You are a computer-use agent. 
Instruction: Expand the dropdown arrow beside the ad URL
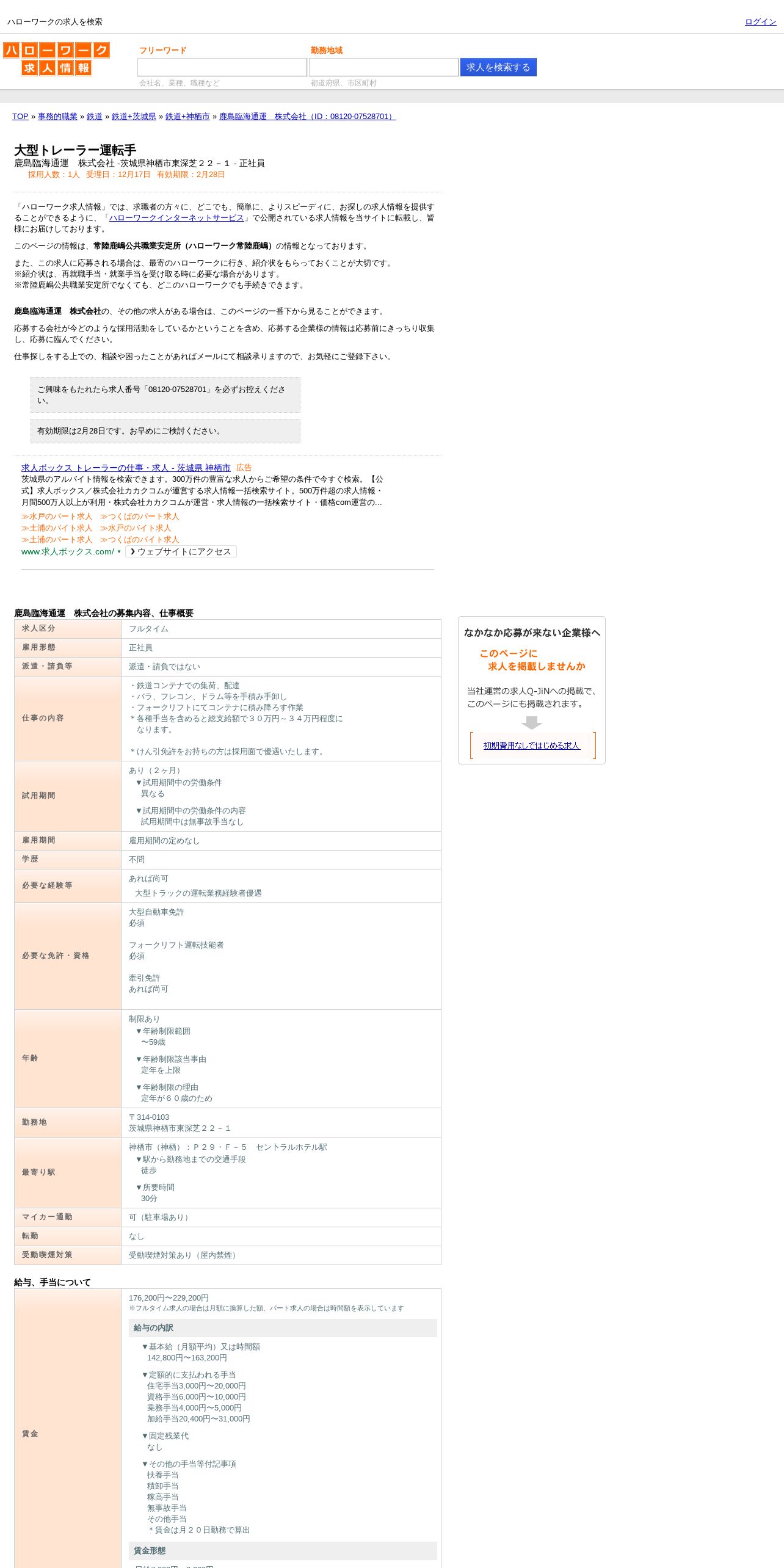[x=119, y=552]
